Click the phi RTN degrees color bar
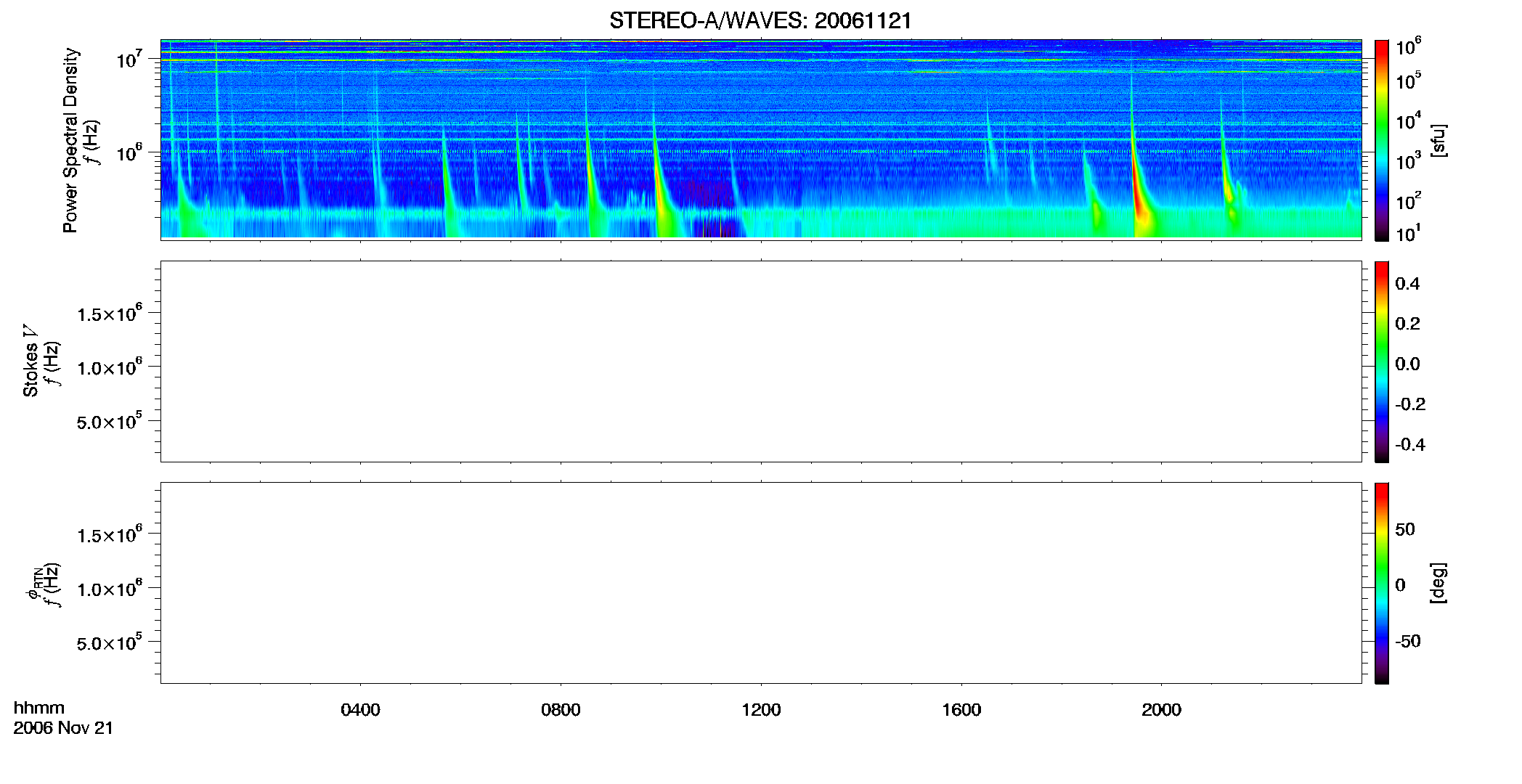1522x784 pixels. point(1381,583)
